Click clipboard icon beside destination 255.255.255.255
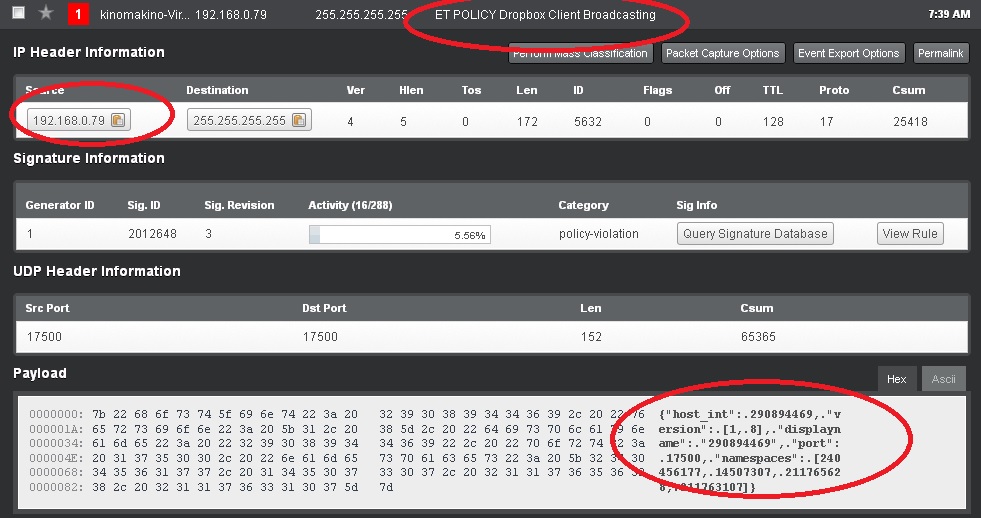The image size is (981, 518). 298,121
